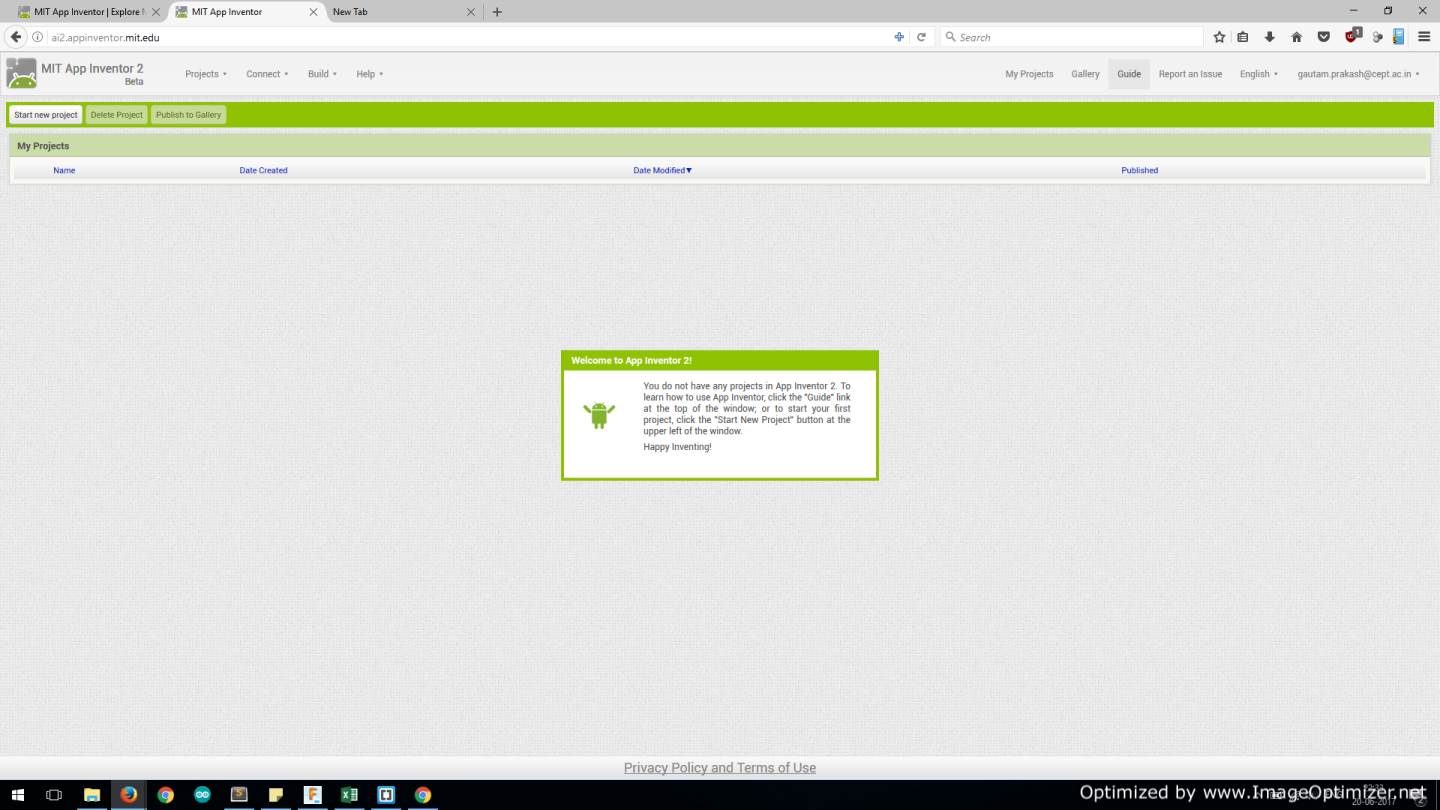Bookmark this page with the star icon

pos(1219,37)
